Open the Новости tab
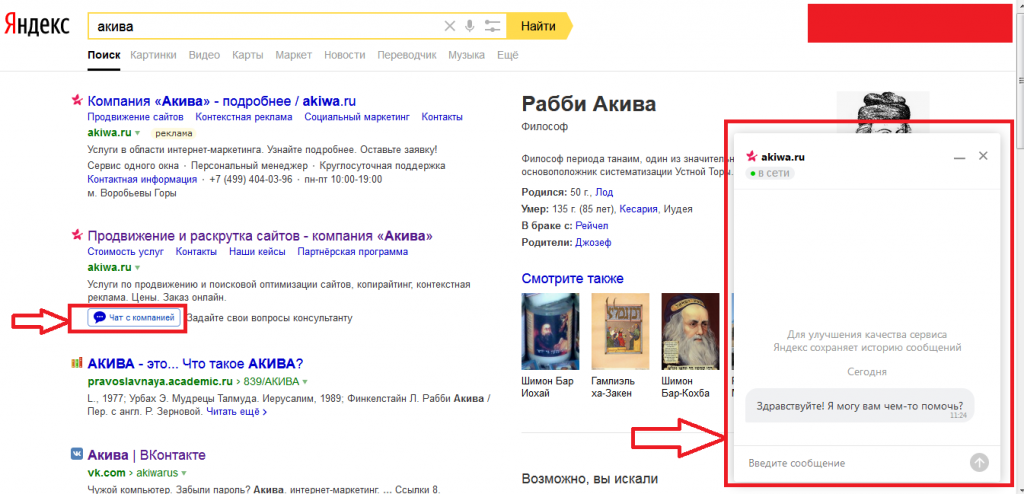Screen dimensions: 1024x494 click(344, 55)
